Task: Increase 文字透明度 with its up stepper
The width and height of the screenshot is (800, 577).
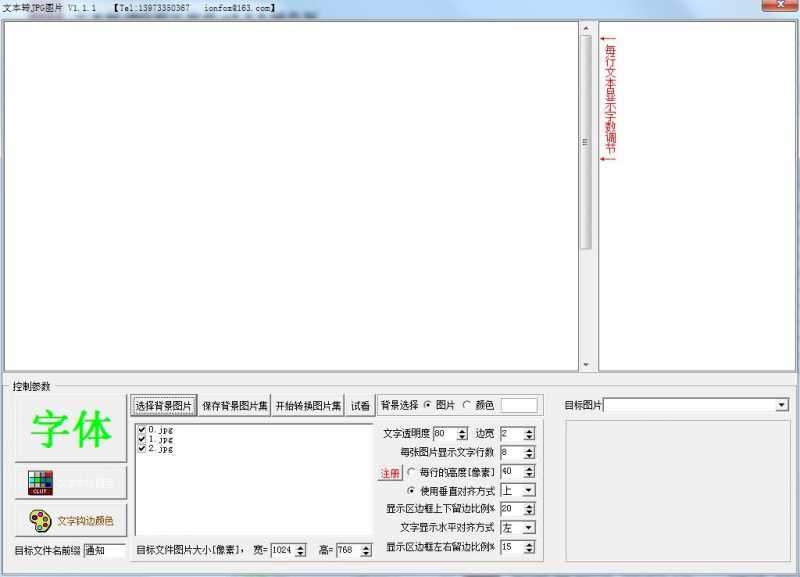Action: point(462,430)
